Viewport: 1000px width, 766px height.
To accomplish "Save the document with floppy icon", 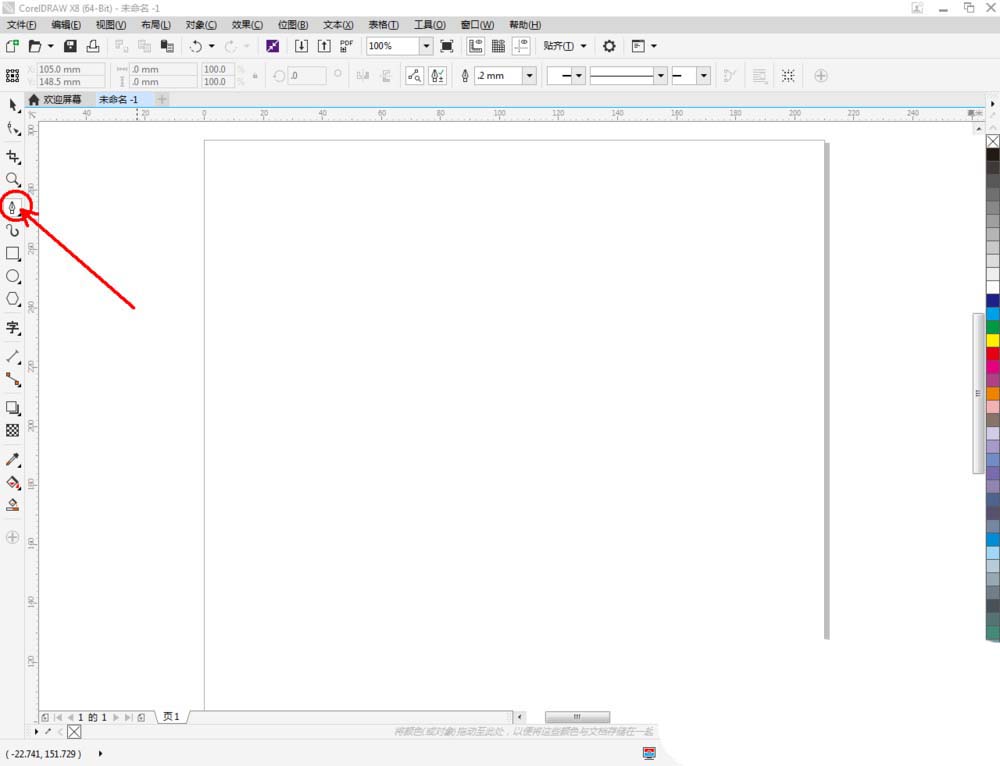I will click(70, 46).
